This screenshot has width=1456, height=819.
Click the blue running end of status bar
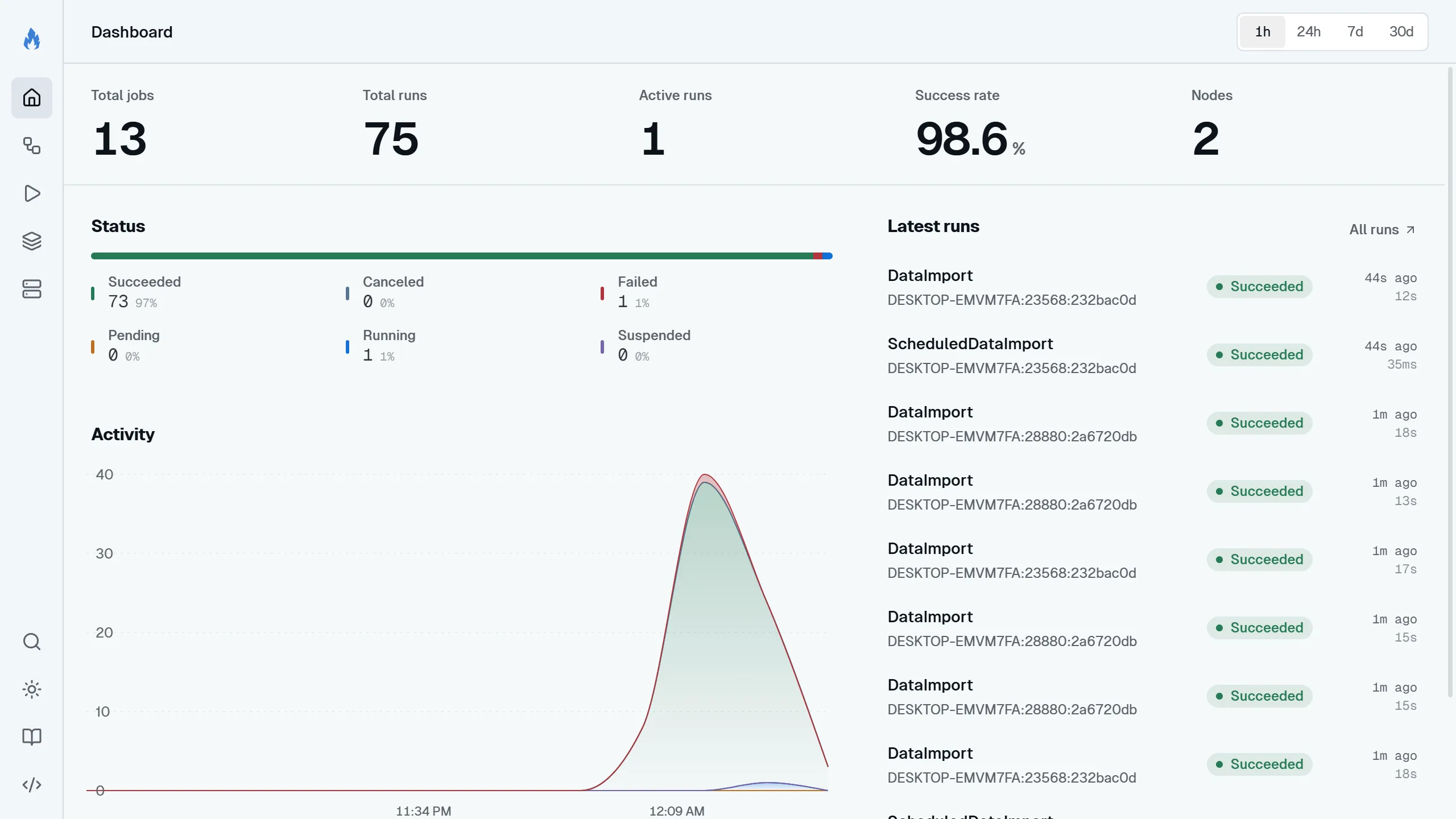click(828, 256)
